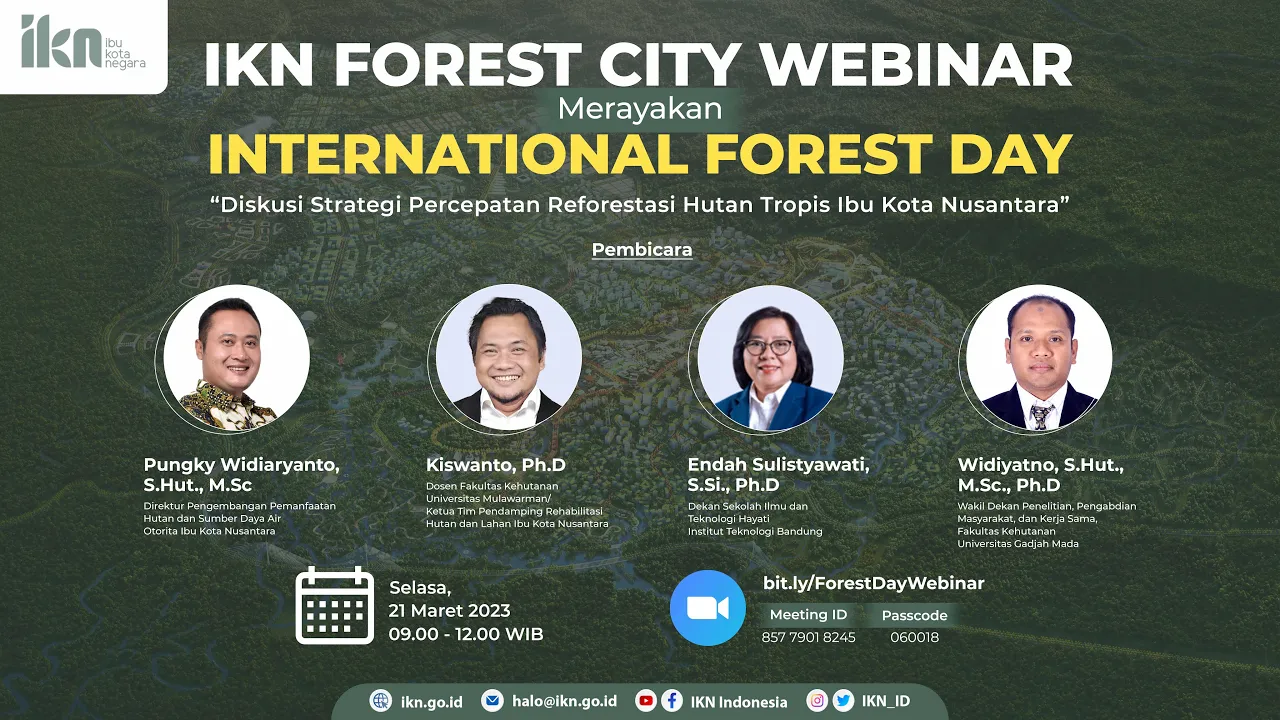Select the Endah Sulistyawati speaker photo
Viewport: 1280px width, 720px height.
coord(770,358)
